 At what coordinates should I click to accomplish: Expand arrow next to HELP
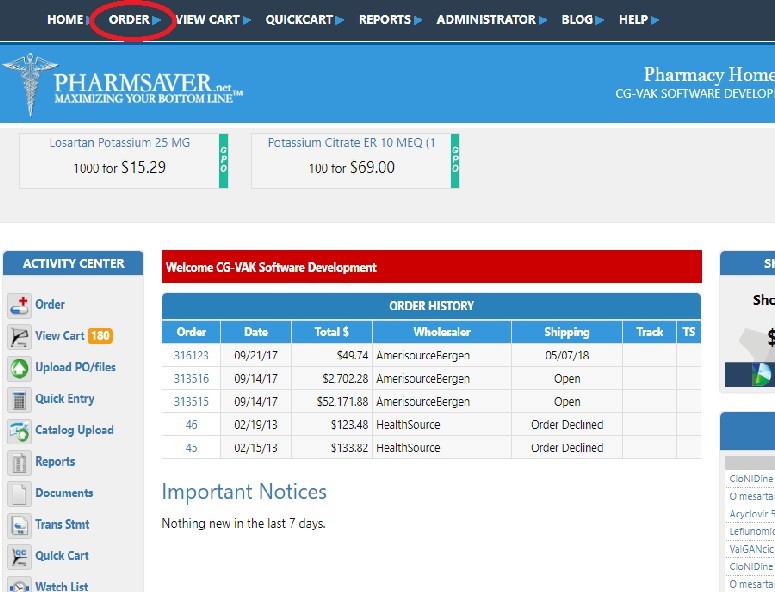pyautogui.click(x=655, y=20)
